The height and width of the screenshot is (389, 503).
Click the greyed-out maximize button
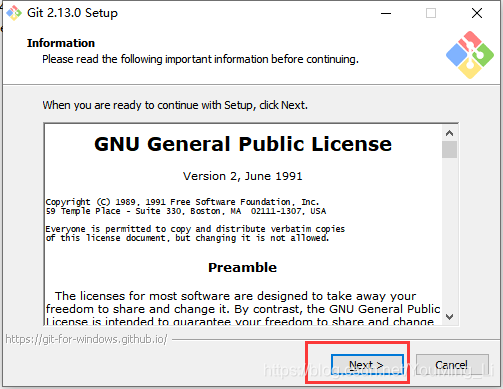(431, 13)
